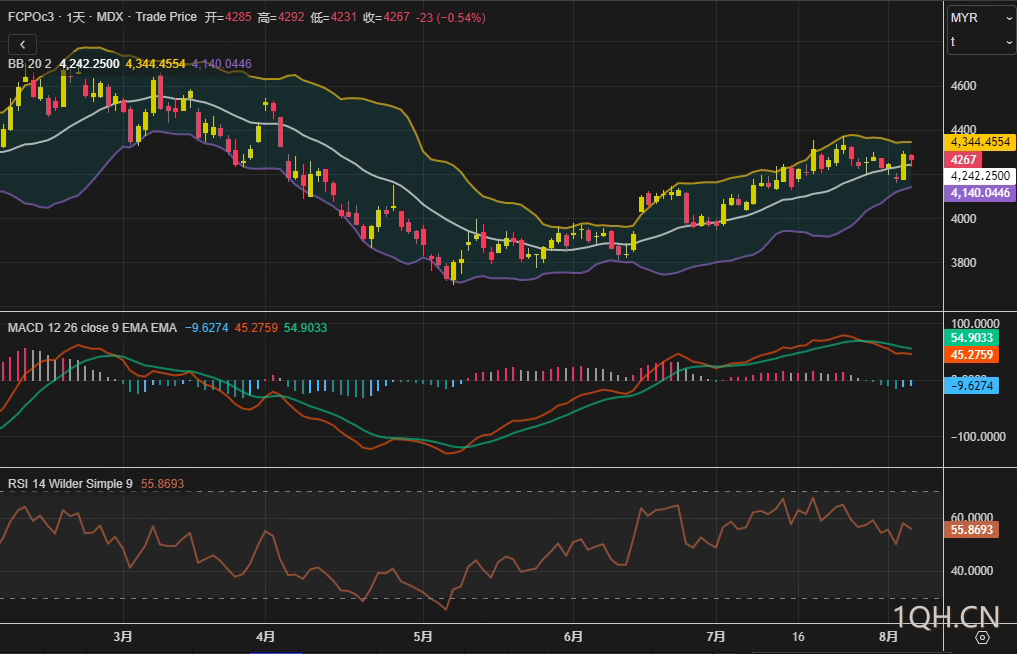The image size is (1017, 654).
Task: Select the BB 20 2 indicator label
Action: (30, 64)
